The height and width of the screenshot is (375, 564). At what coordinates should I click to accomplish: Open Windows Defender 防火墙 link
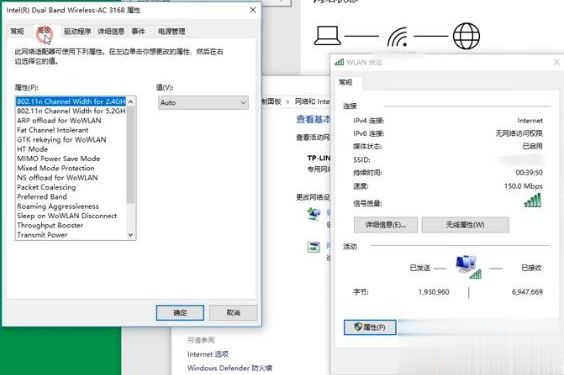pyautogui.click(x=229, y=368)
